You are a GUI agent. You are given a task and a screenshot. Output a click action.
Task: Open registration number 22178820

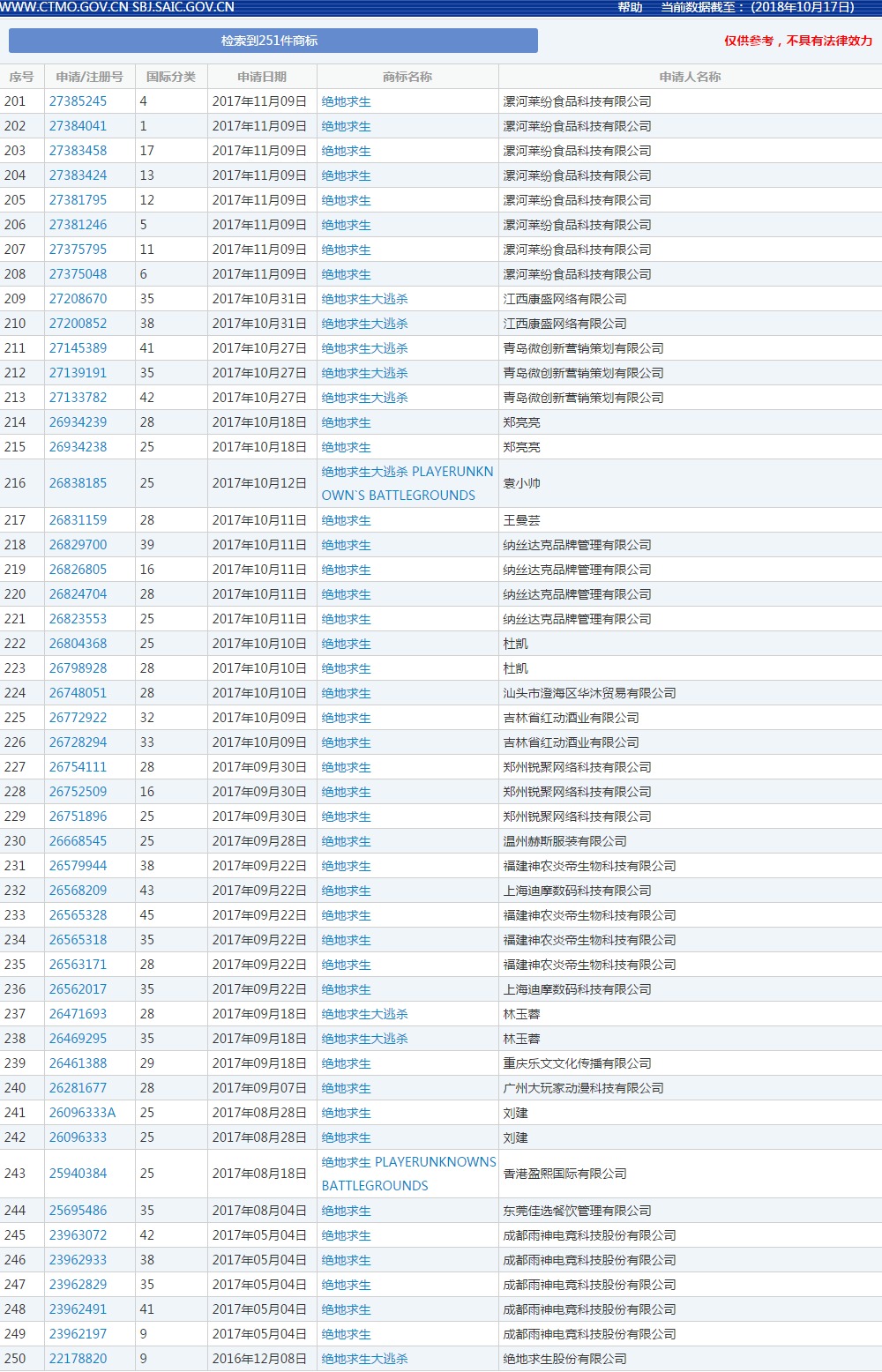(x=78, y=1359)
